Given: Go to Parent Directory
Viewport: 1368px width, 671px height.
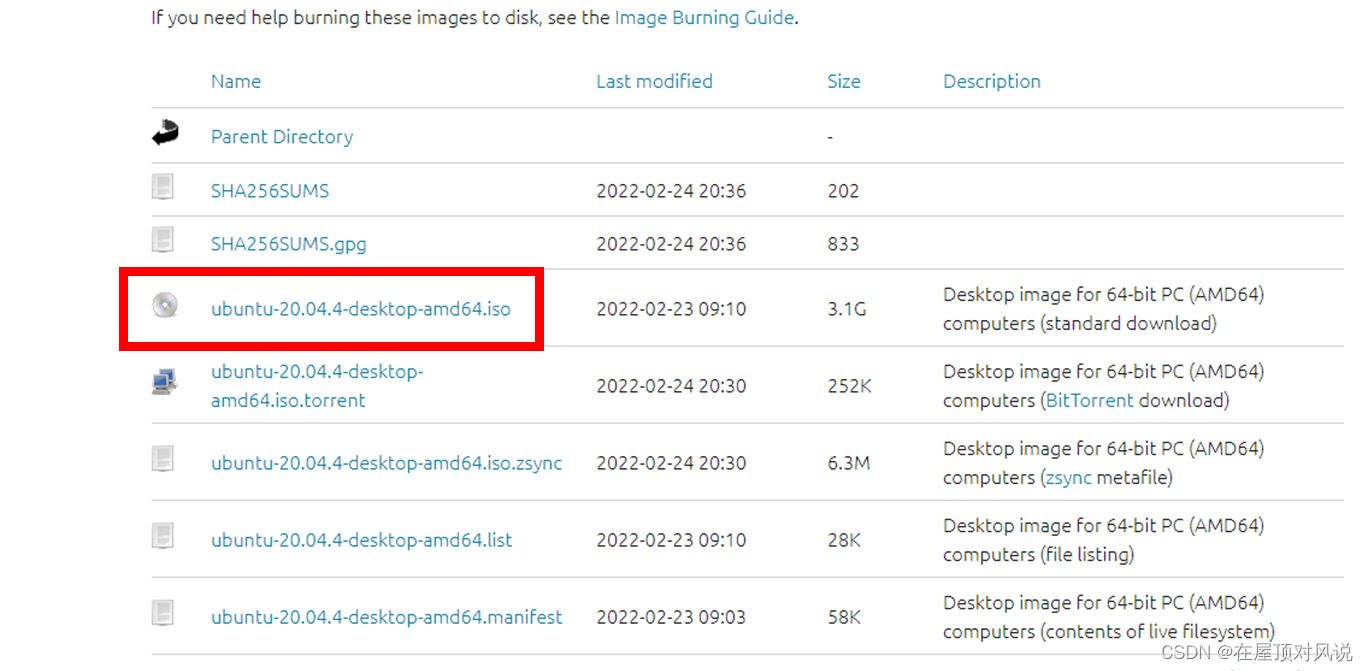Looking at the screenshot, I should point(282,137).
